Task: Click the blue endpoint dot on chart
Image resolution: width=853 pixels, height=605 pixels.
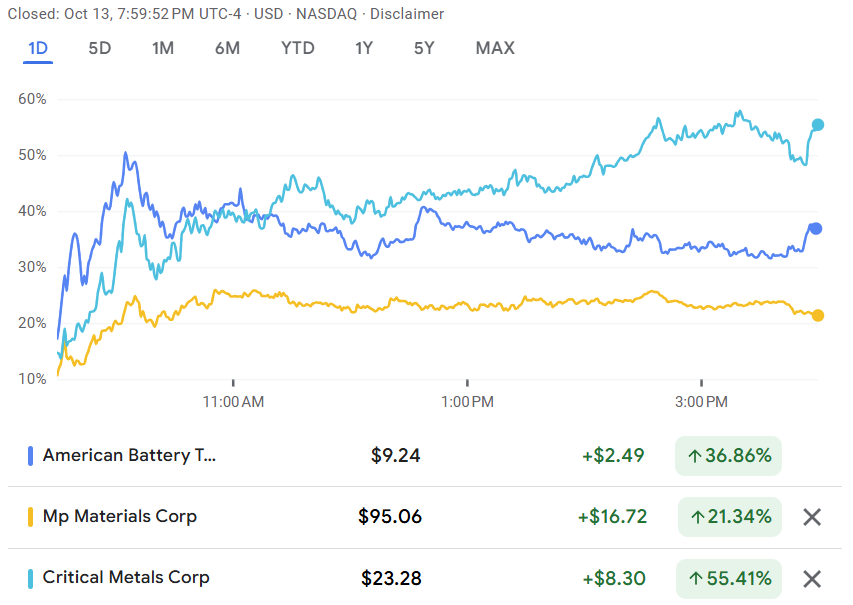Action: pyautogui.click(x=816, y=229)
